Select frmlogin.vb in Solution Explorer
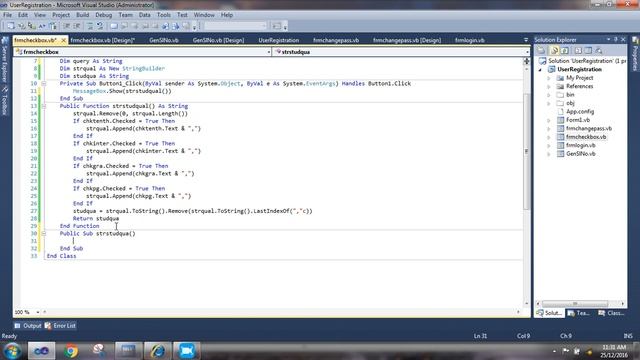 [x=580, y=145]
